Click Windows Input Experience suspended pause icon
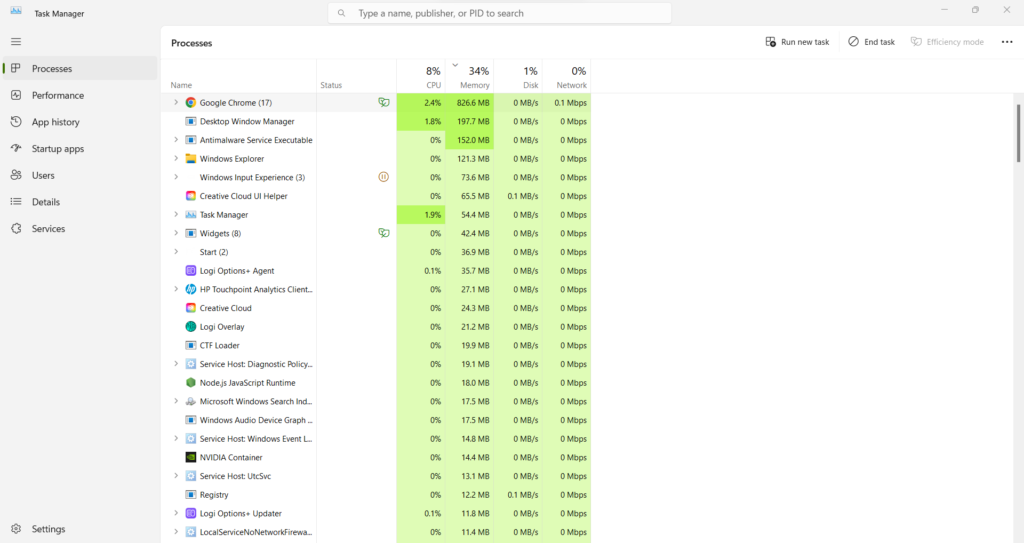The height and width of the screenshot is (543, 1024). click(x=383, y=177)
